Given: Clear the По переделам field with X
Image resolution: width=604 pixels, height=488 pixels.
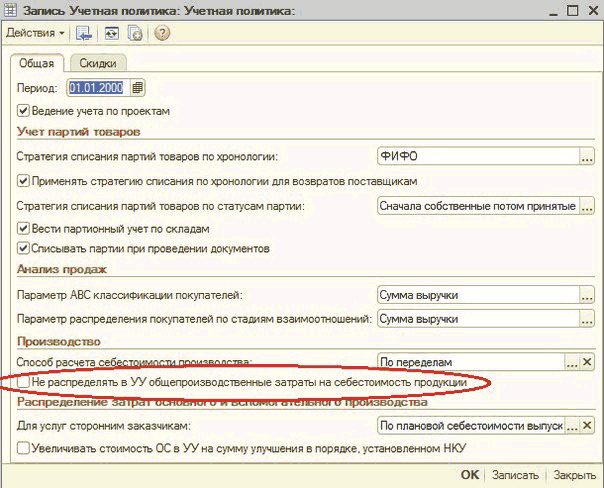Looking at the screenshot, I should pos(587,361).
